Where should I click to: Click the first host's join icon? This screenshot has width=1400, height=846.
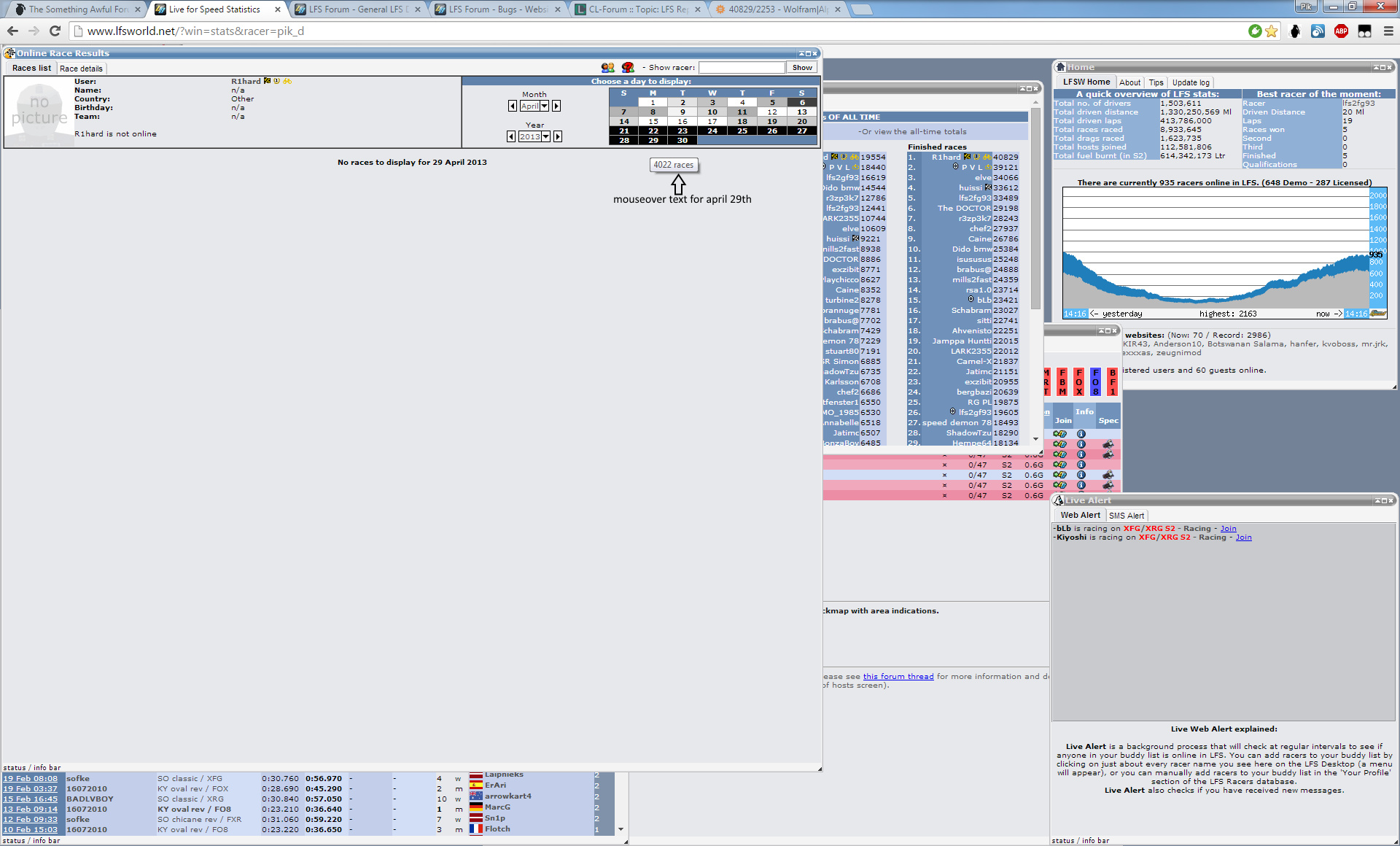[x=1060, y=434]
